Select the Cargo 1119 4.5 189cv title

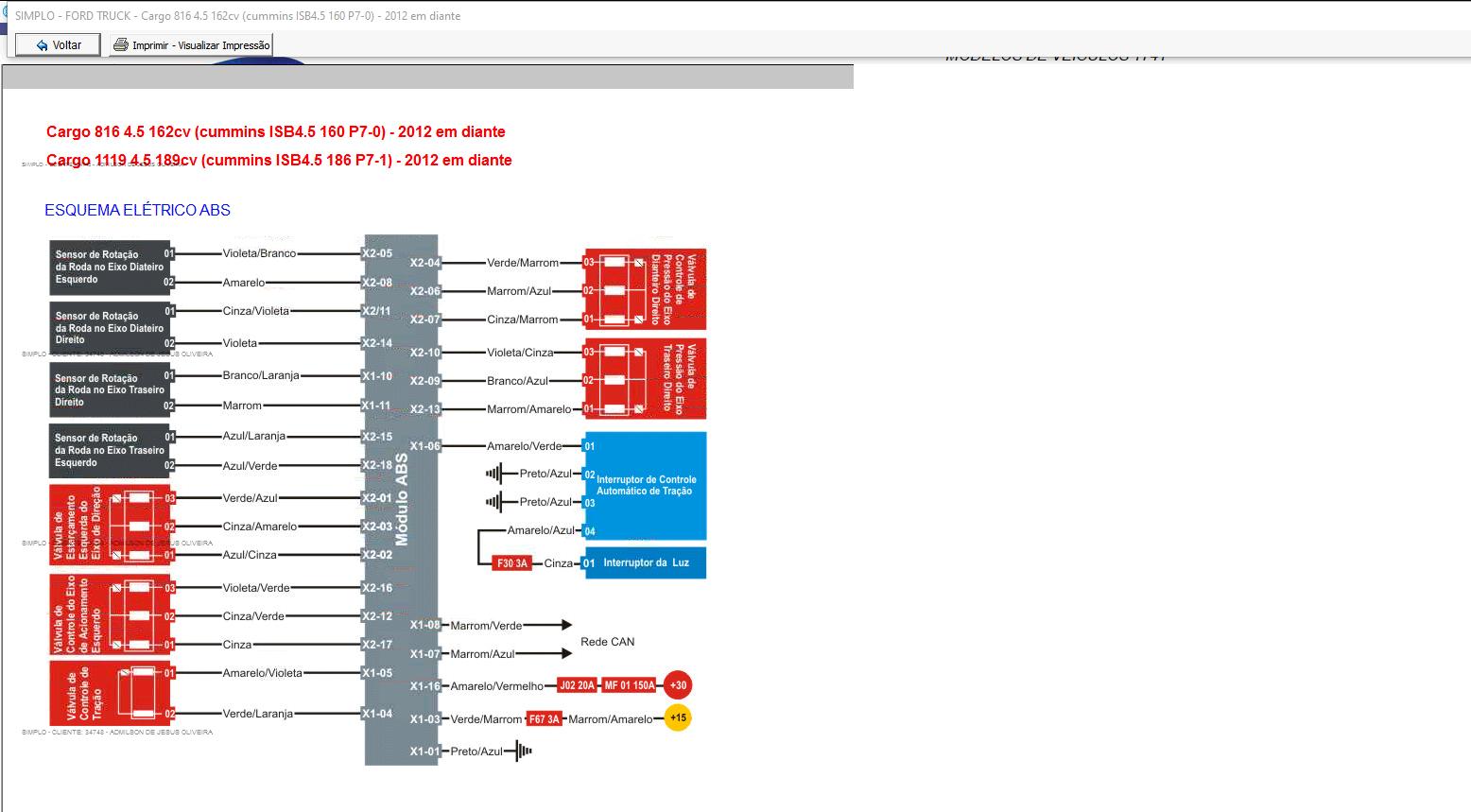279,161
